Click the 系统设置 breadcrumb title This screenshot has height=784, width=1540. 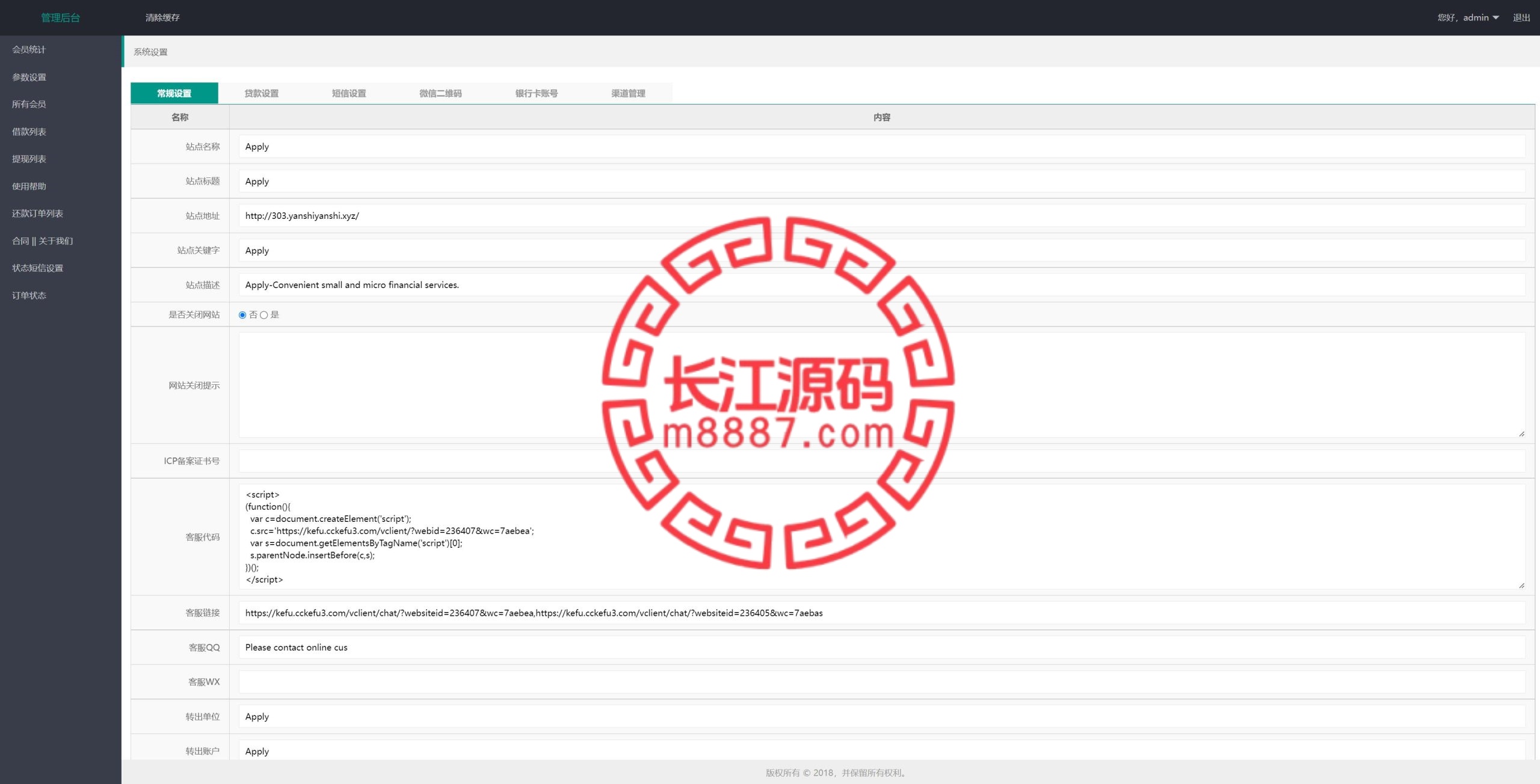150,52
